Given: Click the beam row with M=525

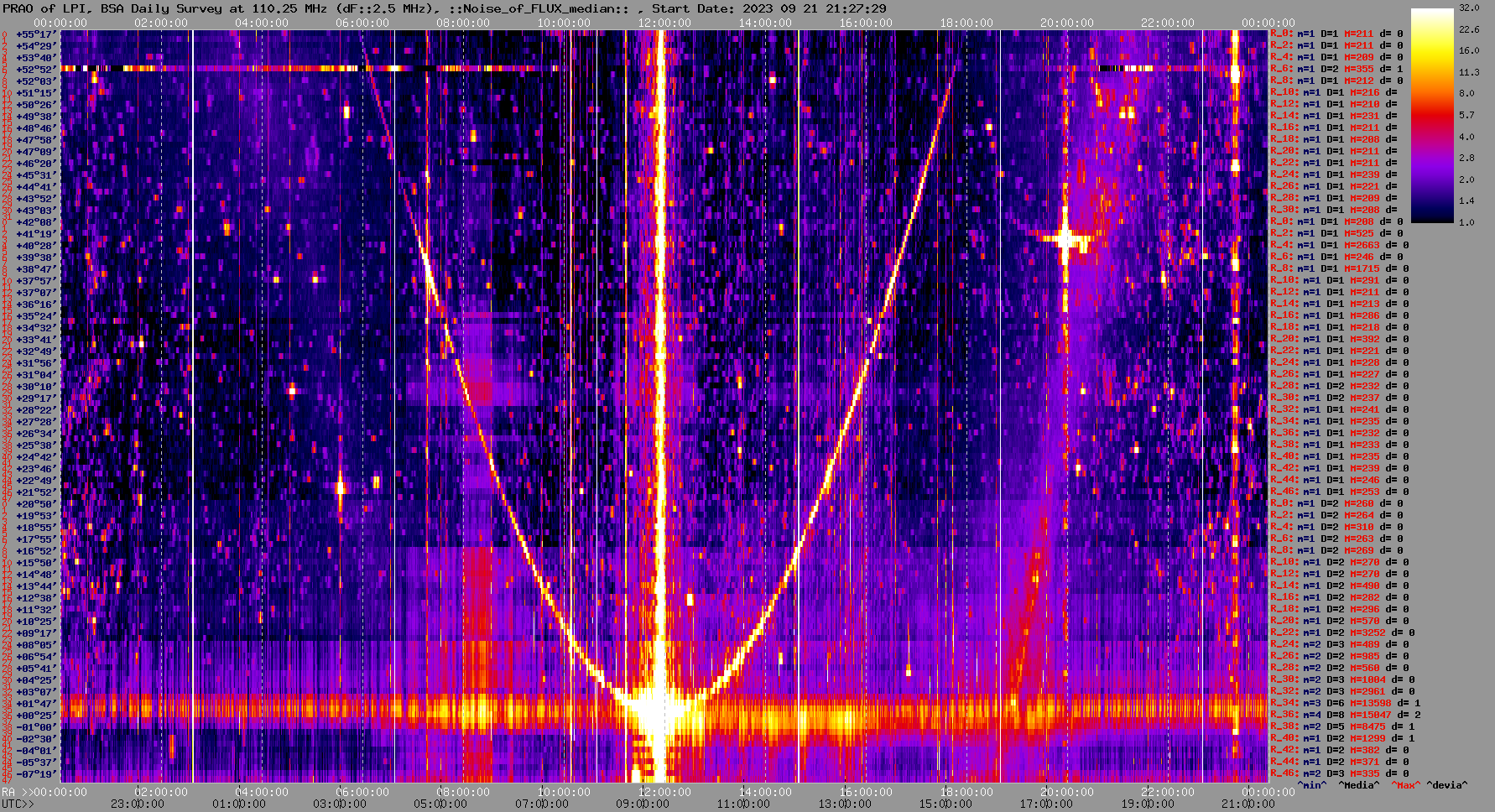Looking at the screenshot, I should pyautogui.click(x=1336, y=234).
